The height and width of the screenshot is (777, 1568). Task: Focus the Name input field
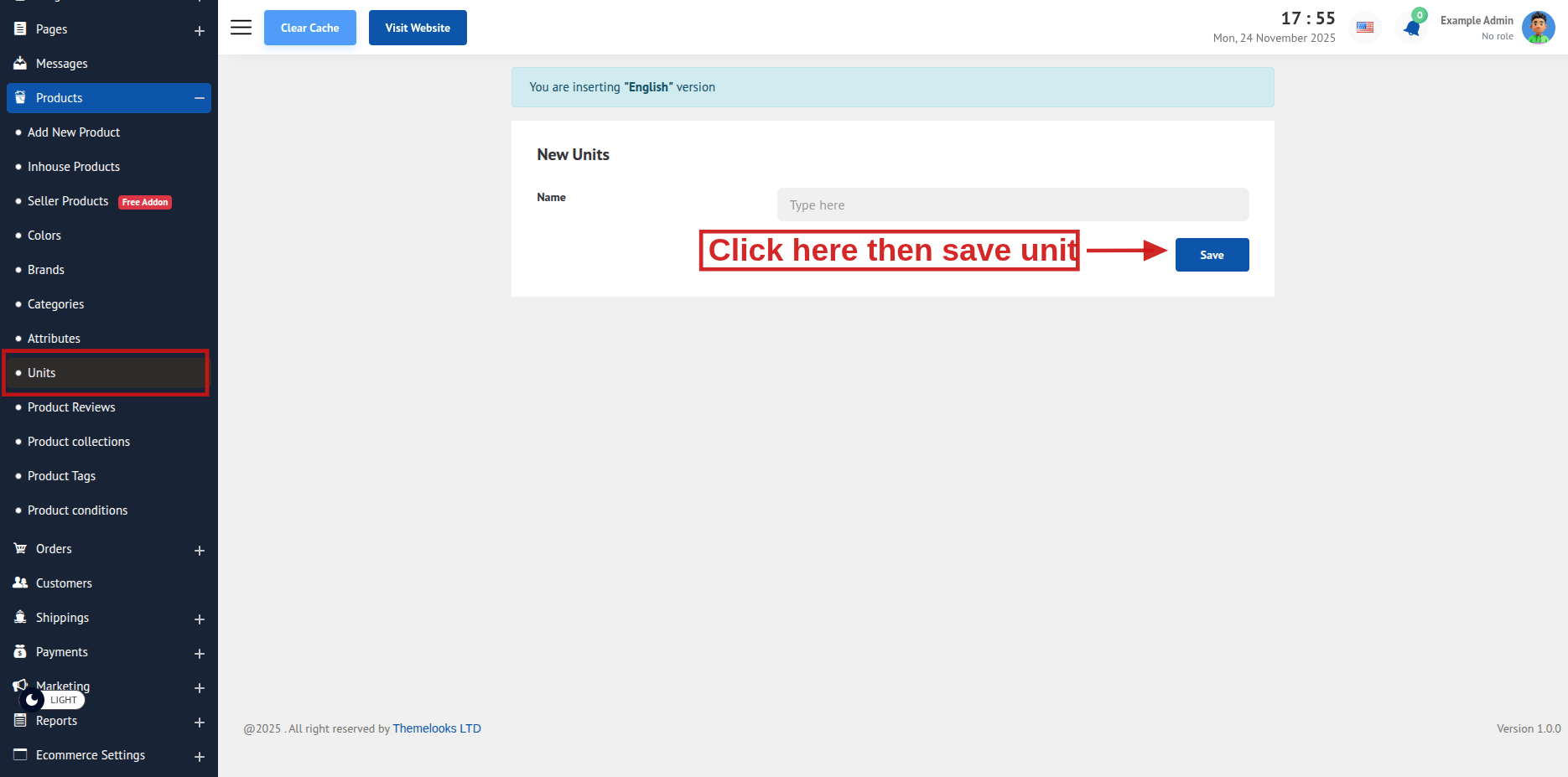coord(1012,205)
